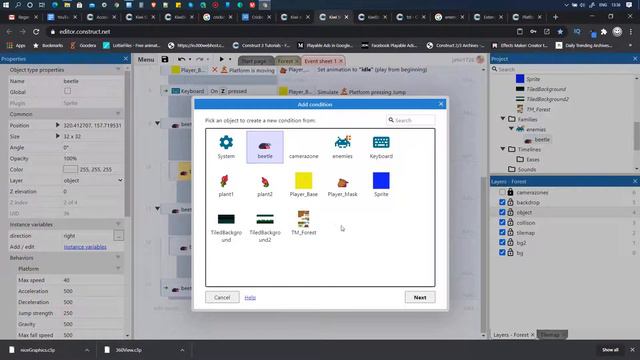Choose the plant2 object
640x360 pixels.
point(265,185)
